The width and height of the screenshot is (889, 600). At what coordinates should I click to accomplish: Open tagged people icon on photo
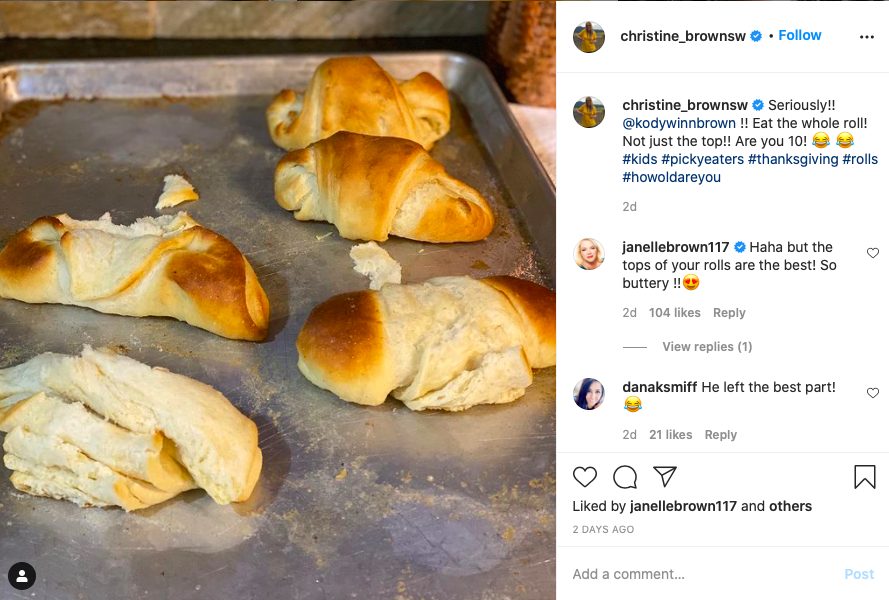coord(22,575)
